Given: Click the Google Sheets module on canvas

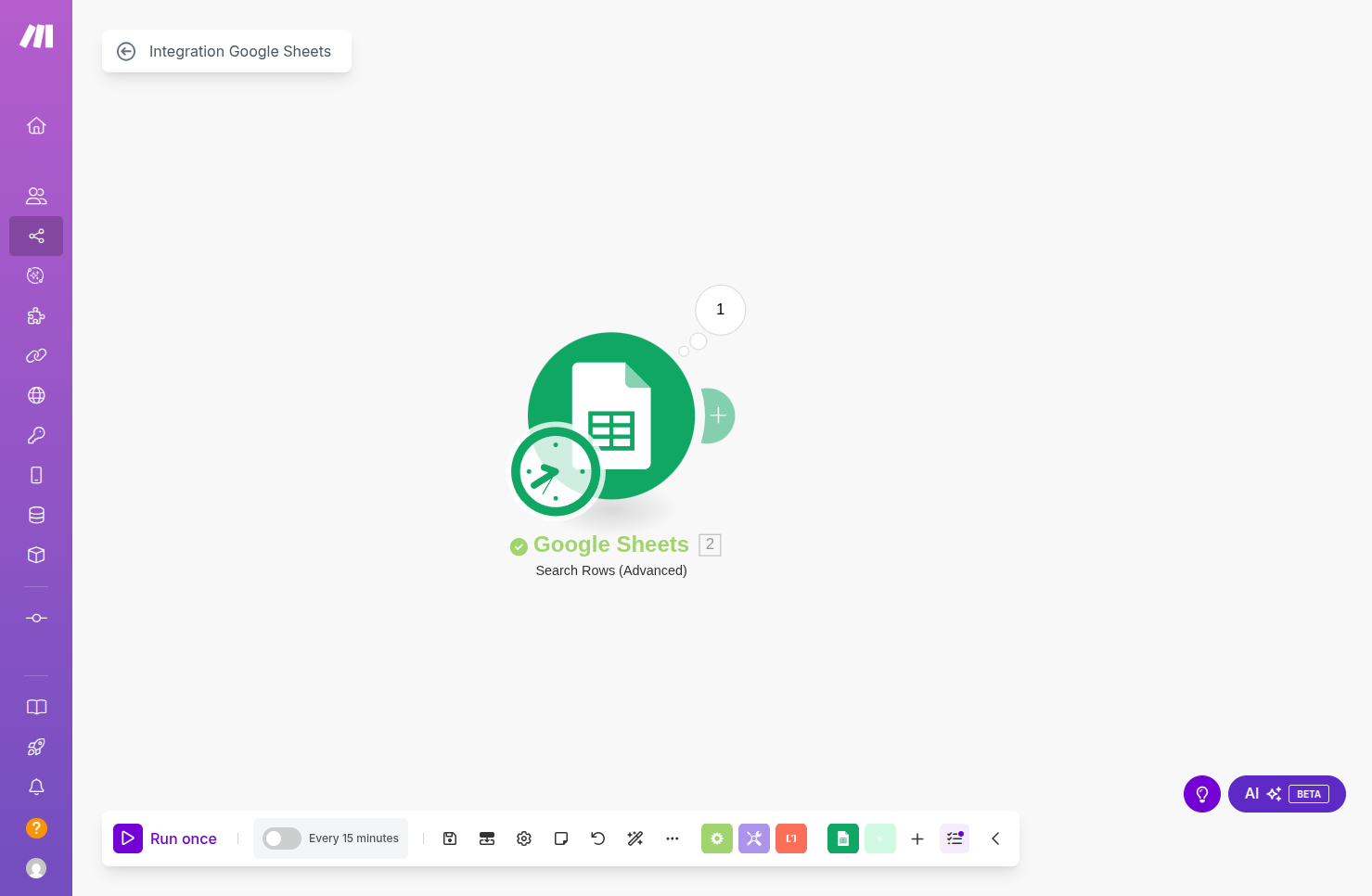Looking at the screenshot, I should 611,416.
